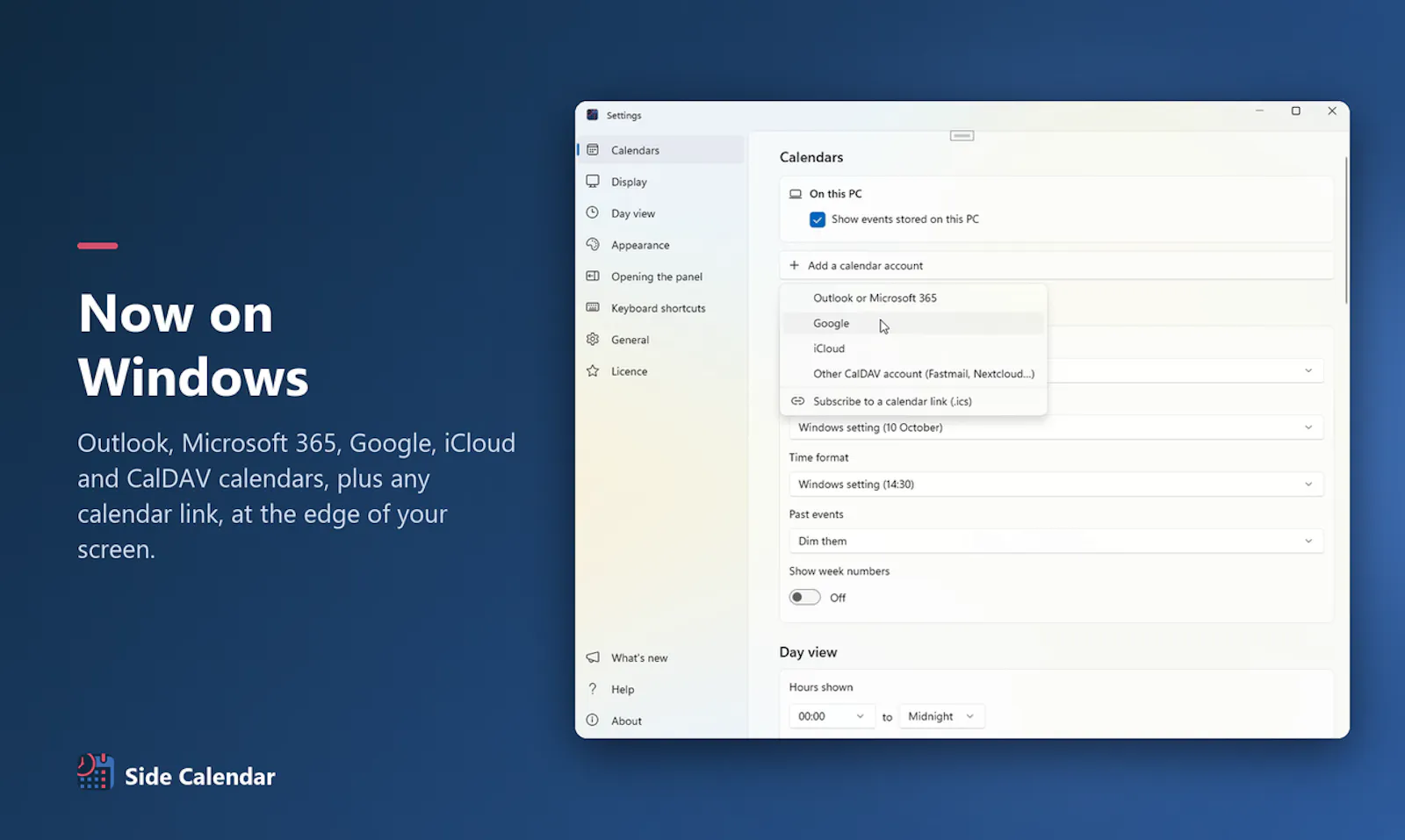Click the Keyboard shortcuts keyboard icon
Viewport: 1405px width, 840px height.
click(593, 308)
